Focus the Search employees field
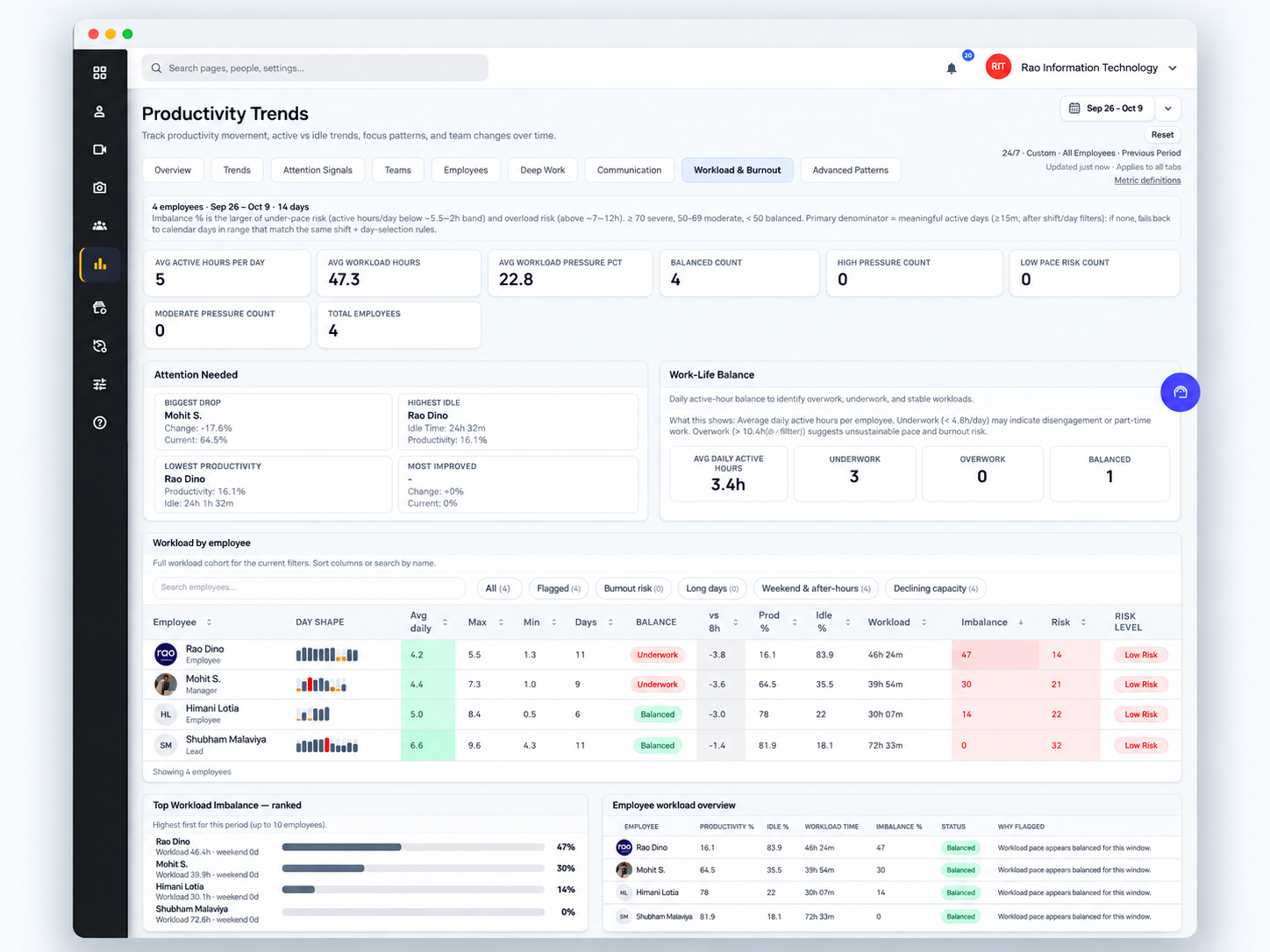The height and width of the screenshot is (952, 1270). pyautogui.click(x=309, y=587)
